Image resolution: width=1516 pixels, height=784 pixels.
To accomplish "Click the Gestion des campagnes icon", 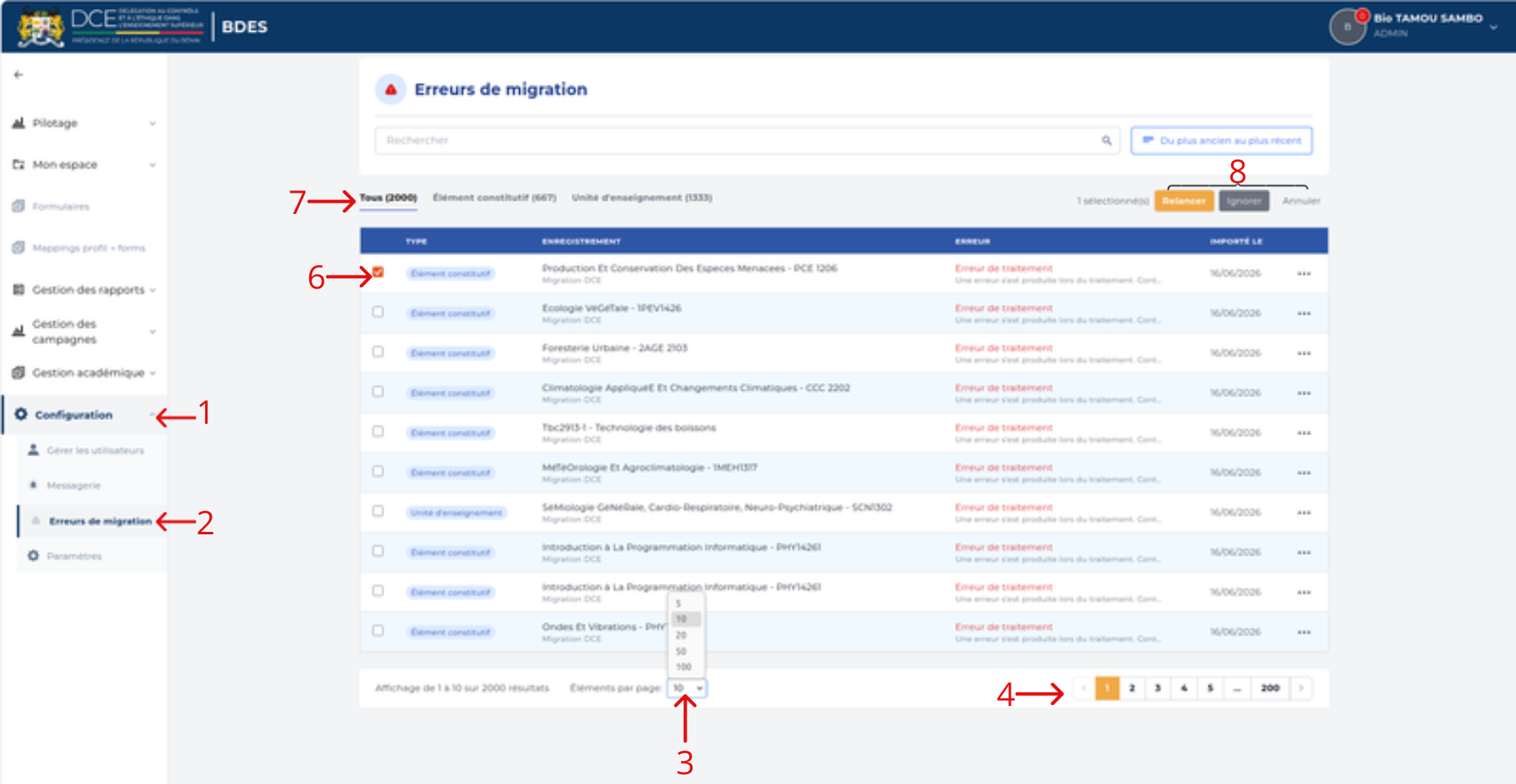I will 18,331.
